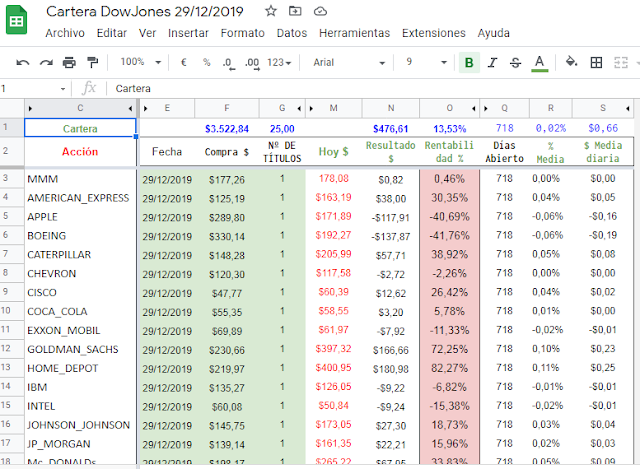Open the name box dropdown arrow
Viewport: 640px width, 469px height.
point(63,89)
